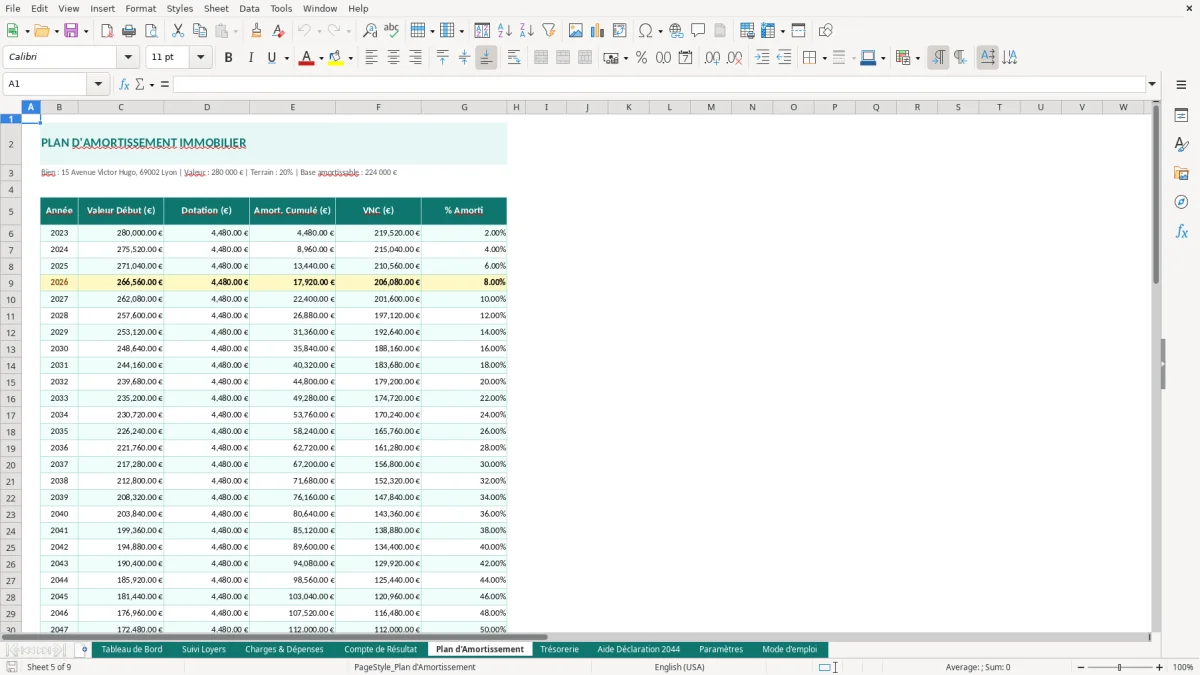Click Increase Indent icon
Viewport: 1200px width, 675px height.
pos(762,58)
